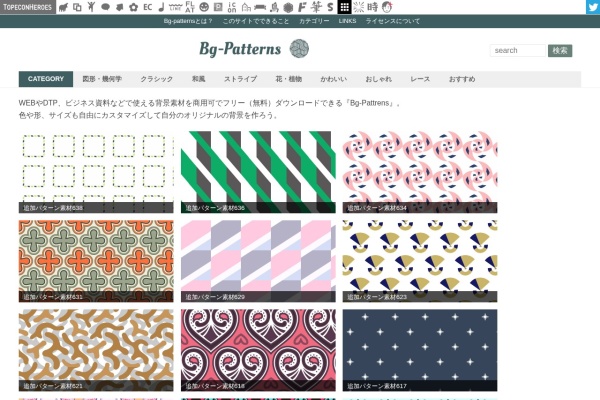600x400 pixels.
Task: Open the Twitter bird icon
Action: 593,7
